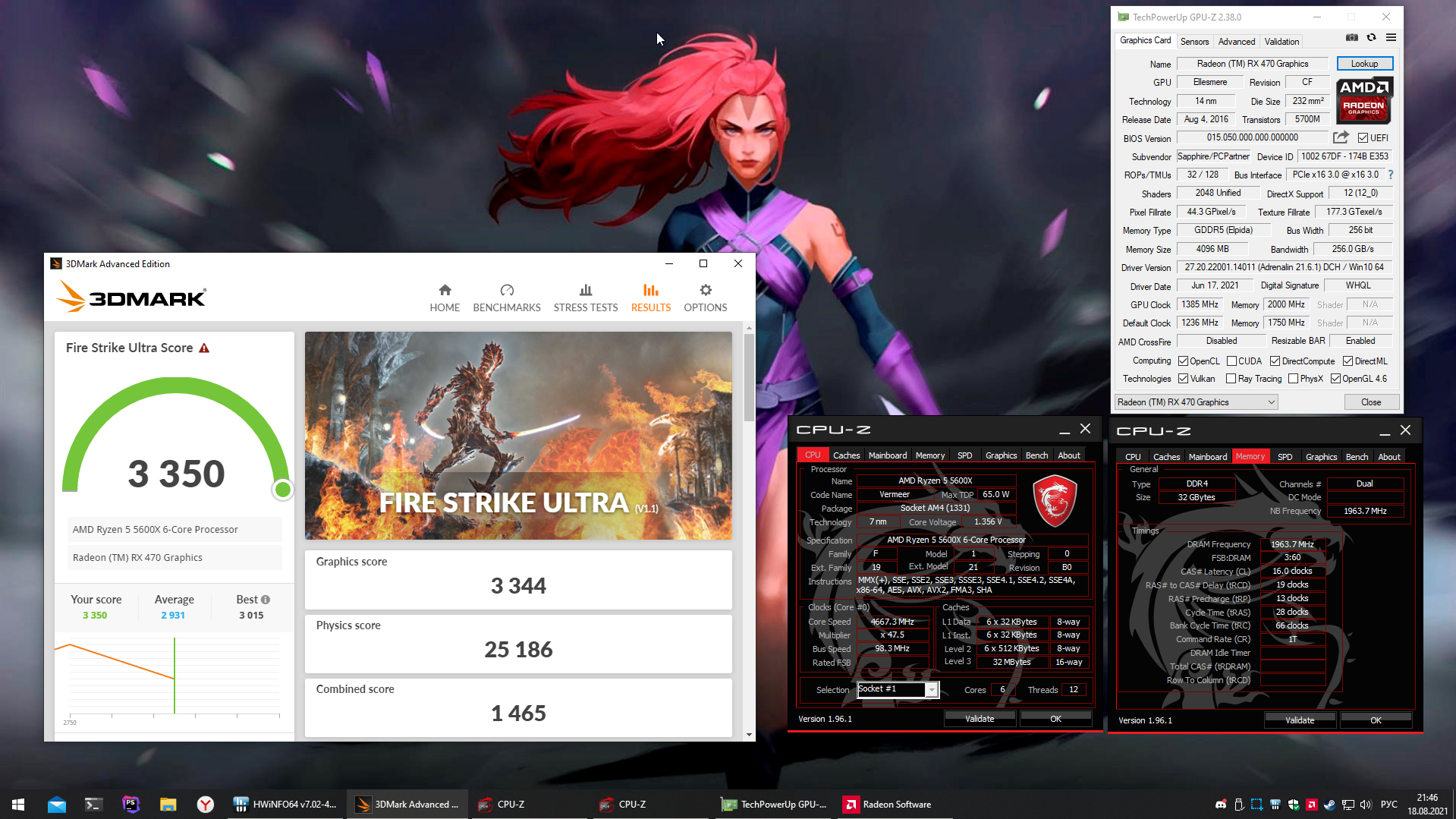The width and height of the screenshot is (1456, 819).
Task: Click the AMD Radeon logo in GPU-Z
Action: pos(1363,100)
